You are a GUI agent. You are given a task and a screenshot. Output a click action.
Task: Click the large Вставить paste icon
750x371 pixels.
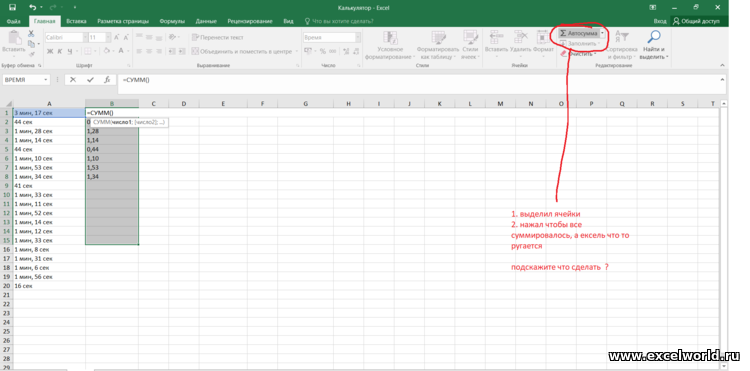tap(14, 38)
